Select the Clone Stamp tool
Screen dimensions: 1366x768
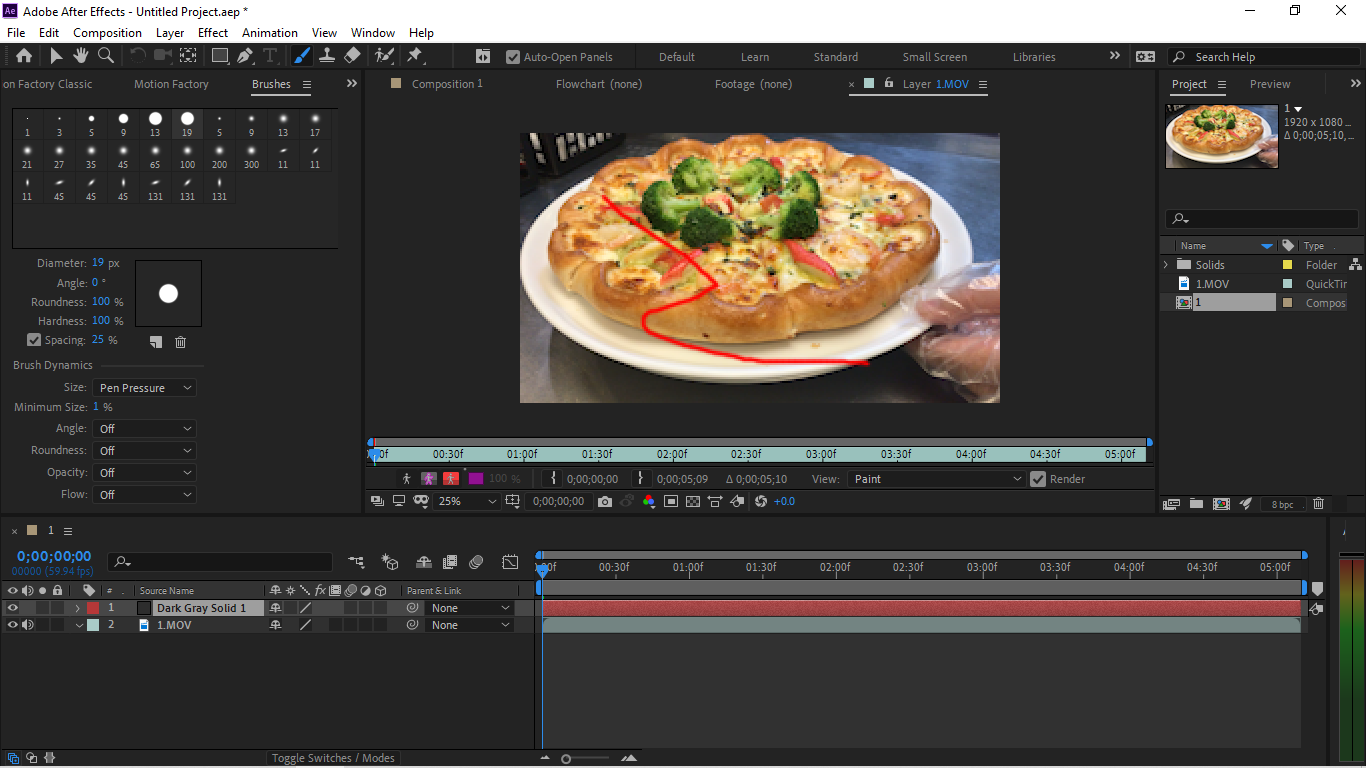pos(327,56)
